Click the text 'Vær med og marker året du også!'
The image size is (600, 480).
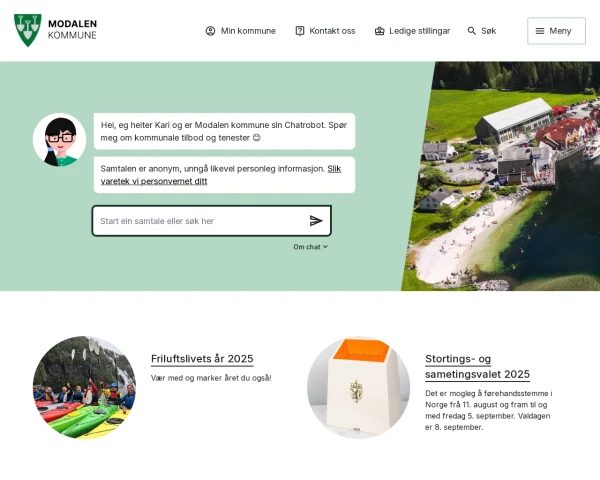coord(211,378)
